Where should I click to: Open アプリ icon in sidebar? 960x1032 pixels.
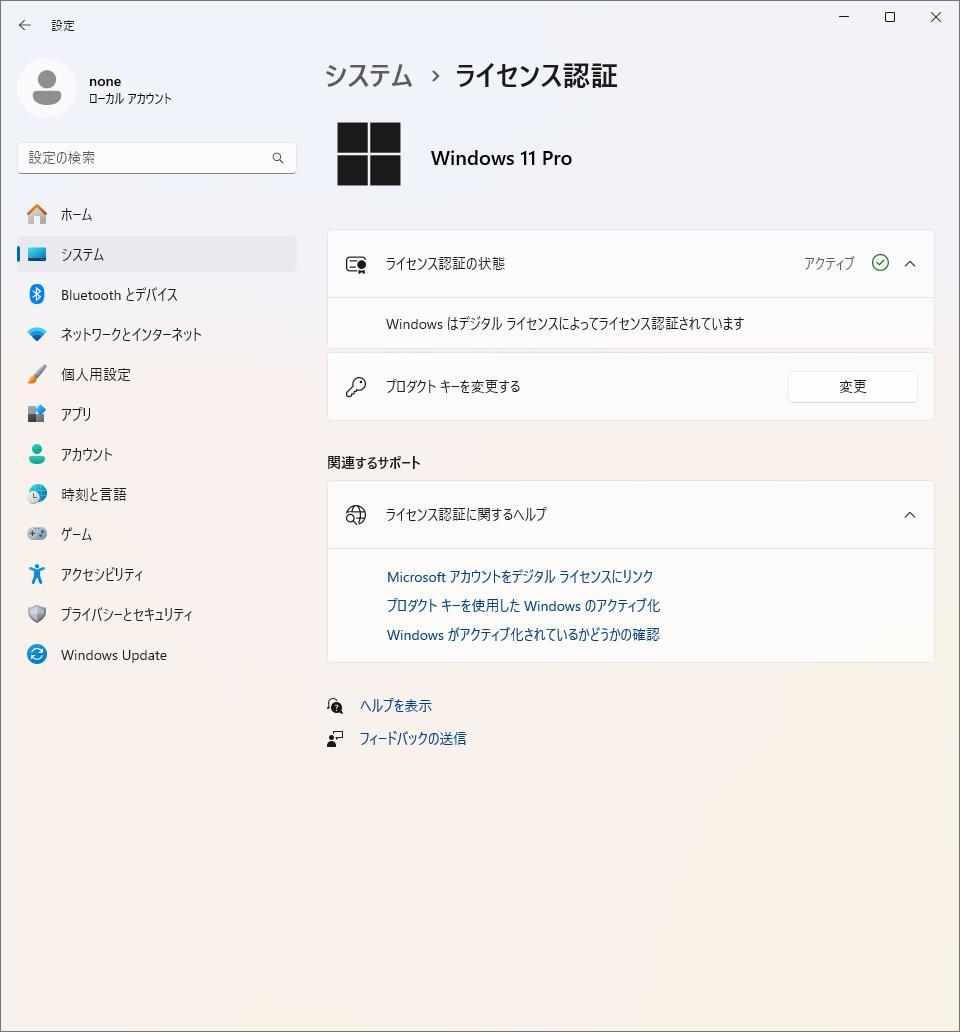click(37, 414)
